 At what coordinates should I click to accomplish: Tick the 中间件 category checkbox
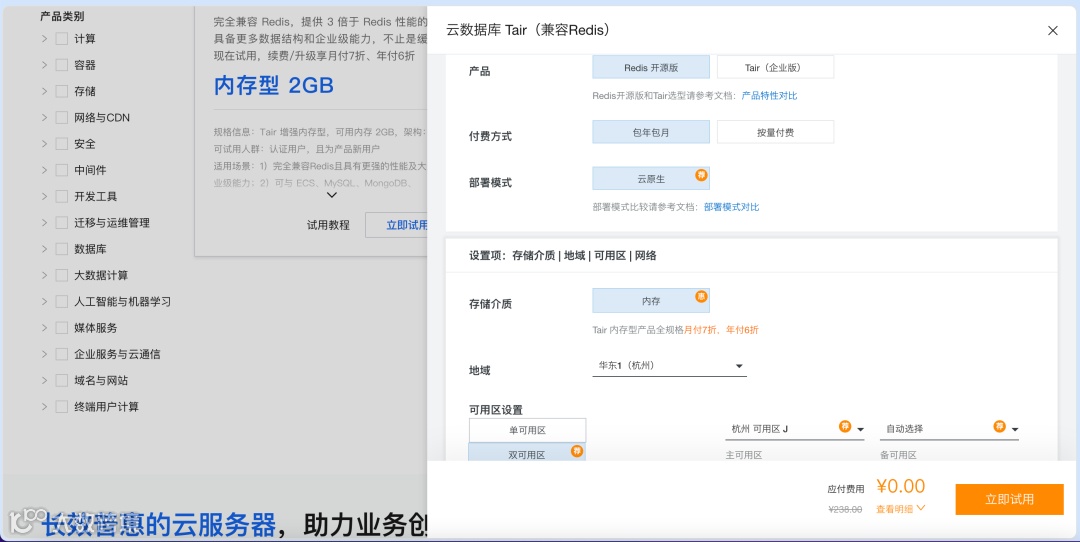tap(62, 169)
